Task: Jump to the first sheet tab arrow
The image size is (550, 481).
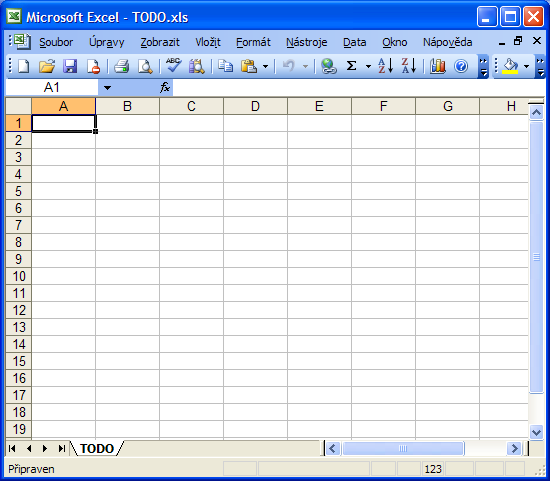Action: 12,448
